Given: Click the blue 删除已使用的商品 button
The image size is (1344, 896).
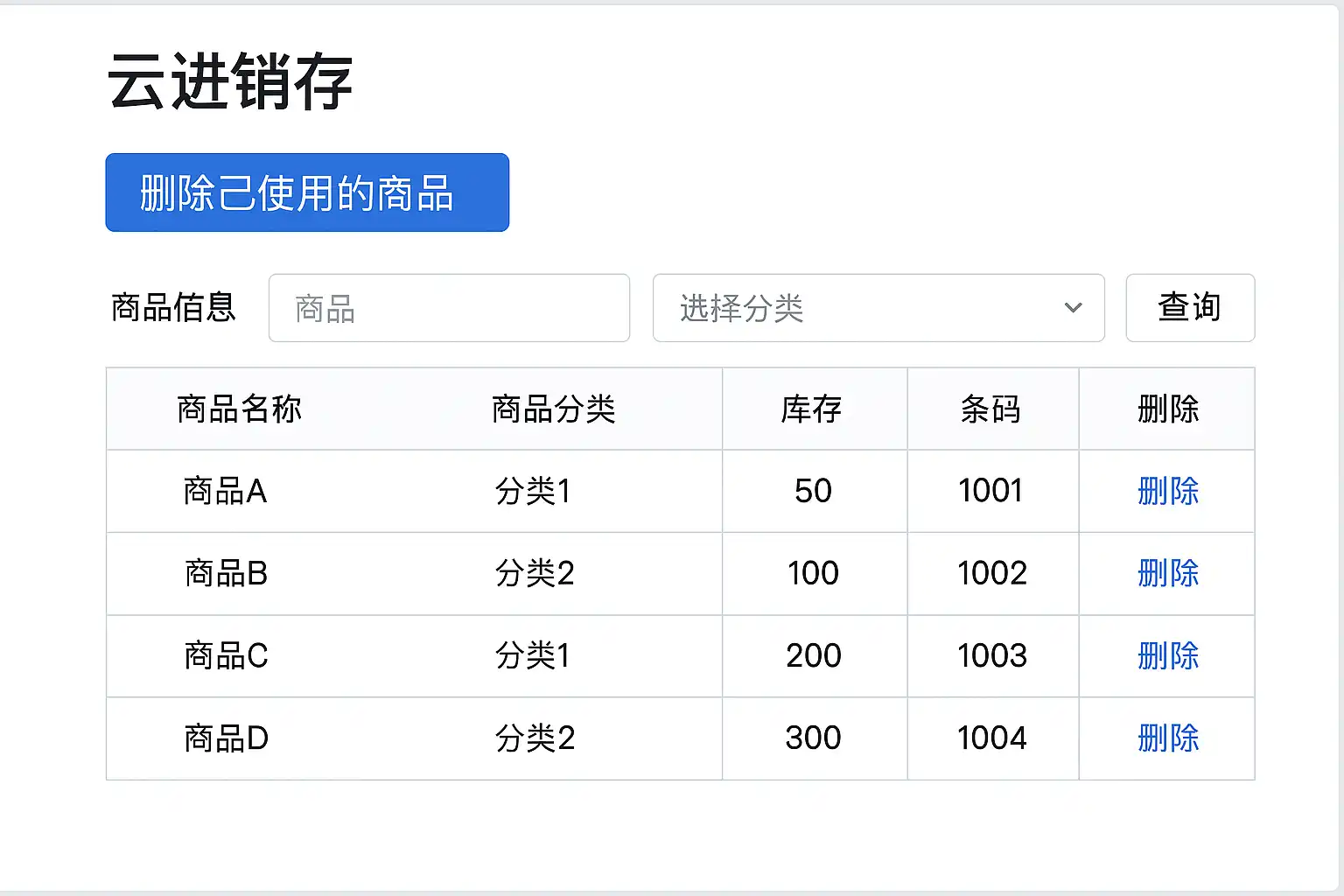Looking at the screenshot, I should coord(306,192).
